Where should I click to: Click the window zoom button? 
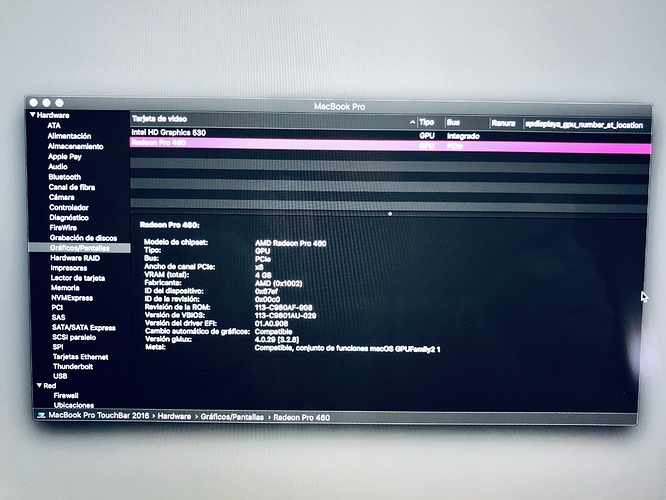[x=59, y=103]
